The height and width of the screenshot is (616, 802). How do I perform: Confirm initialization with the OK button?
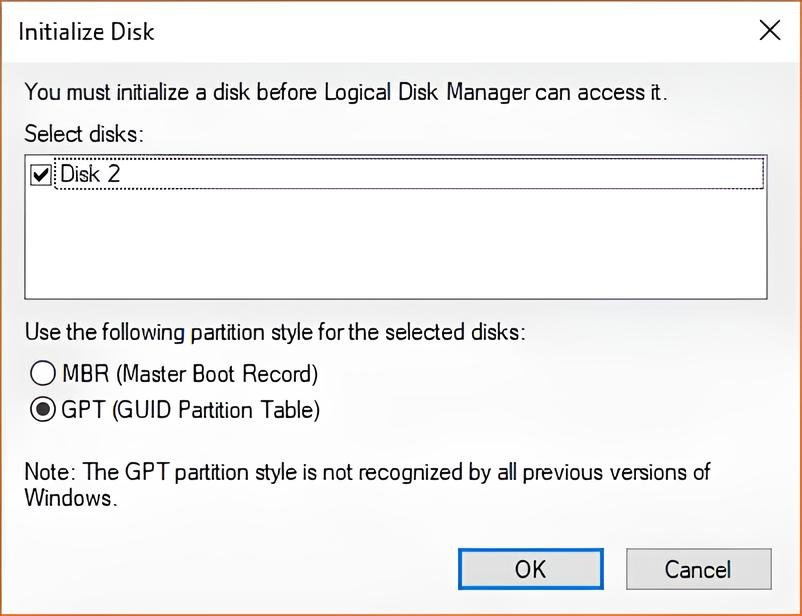click(x=530, y=569)
